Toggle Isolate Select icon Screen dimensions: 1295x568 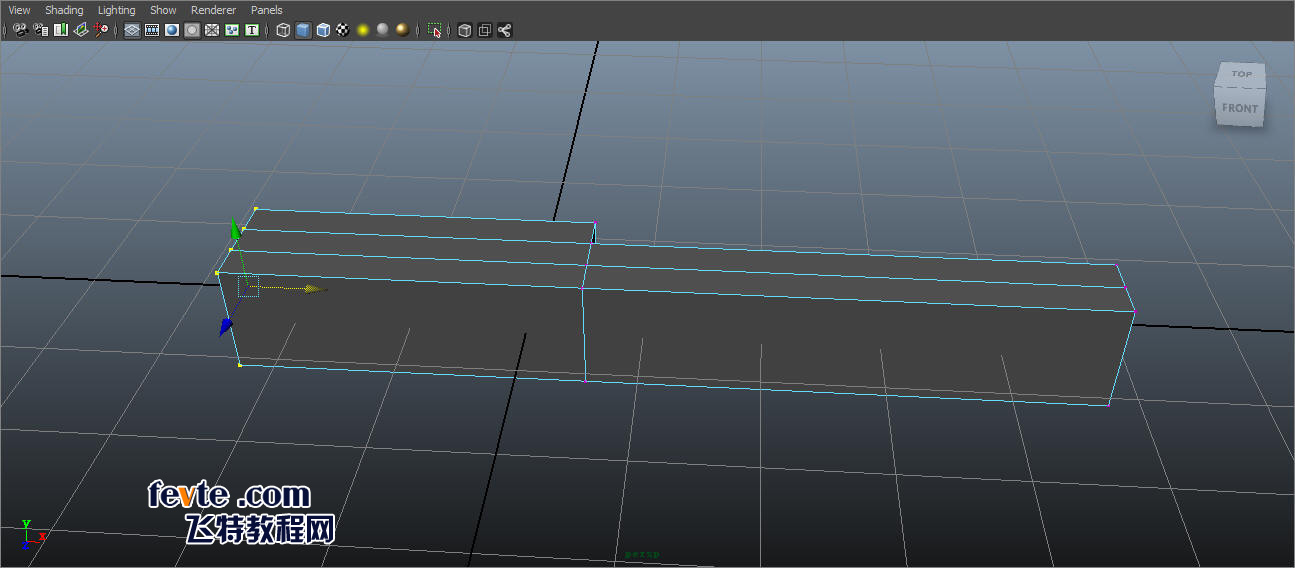click(434, 30)
